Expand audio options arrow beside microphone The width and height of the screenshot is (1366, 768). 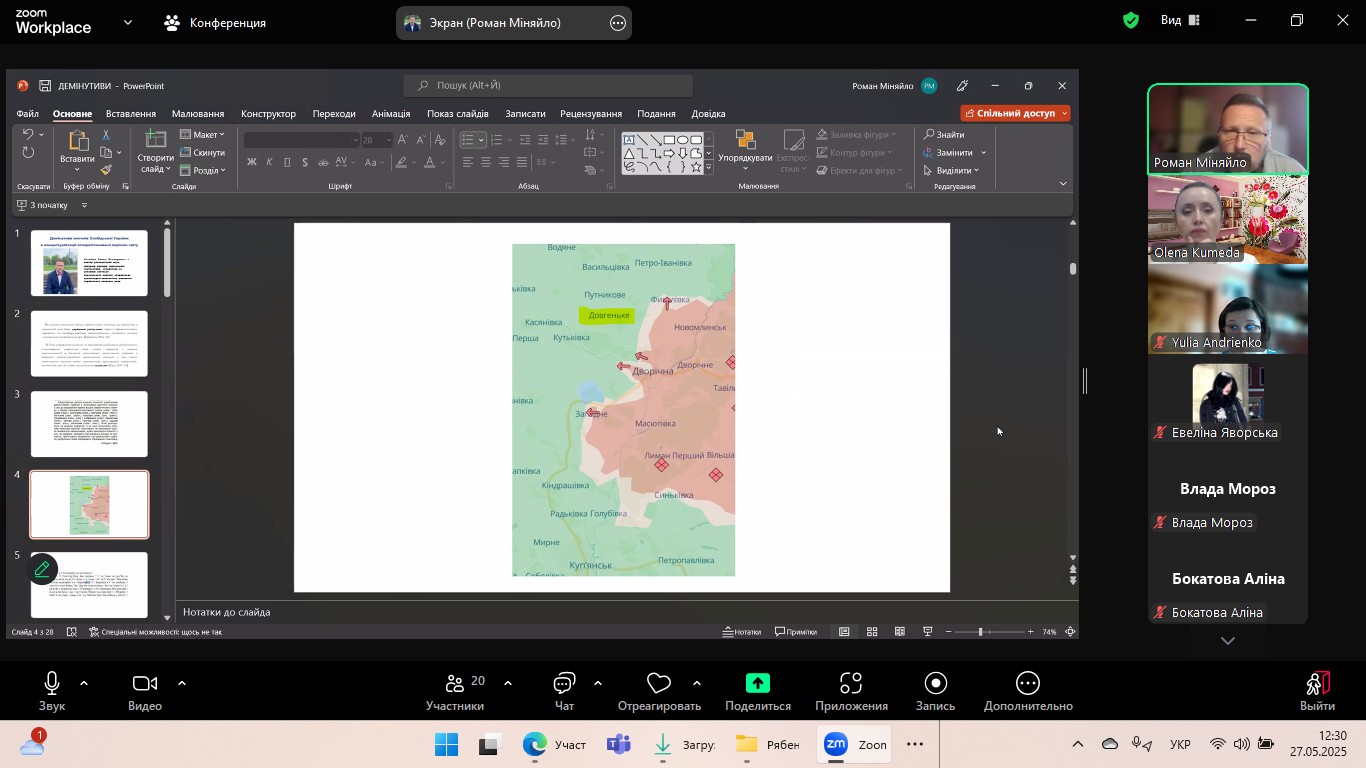click(84, 684)
